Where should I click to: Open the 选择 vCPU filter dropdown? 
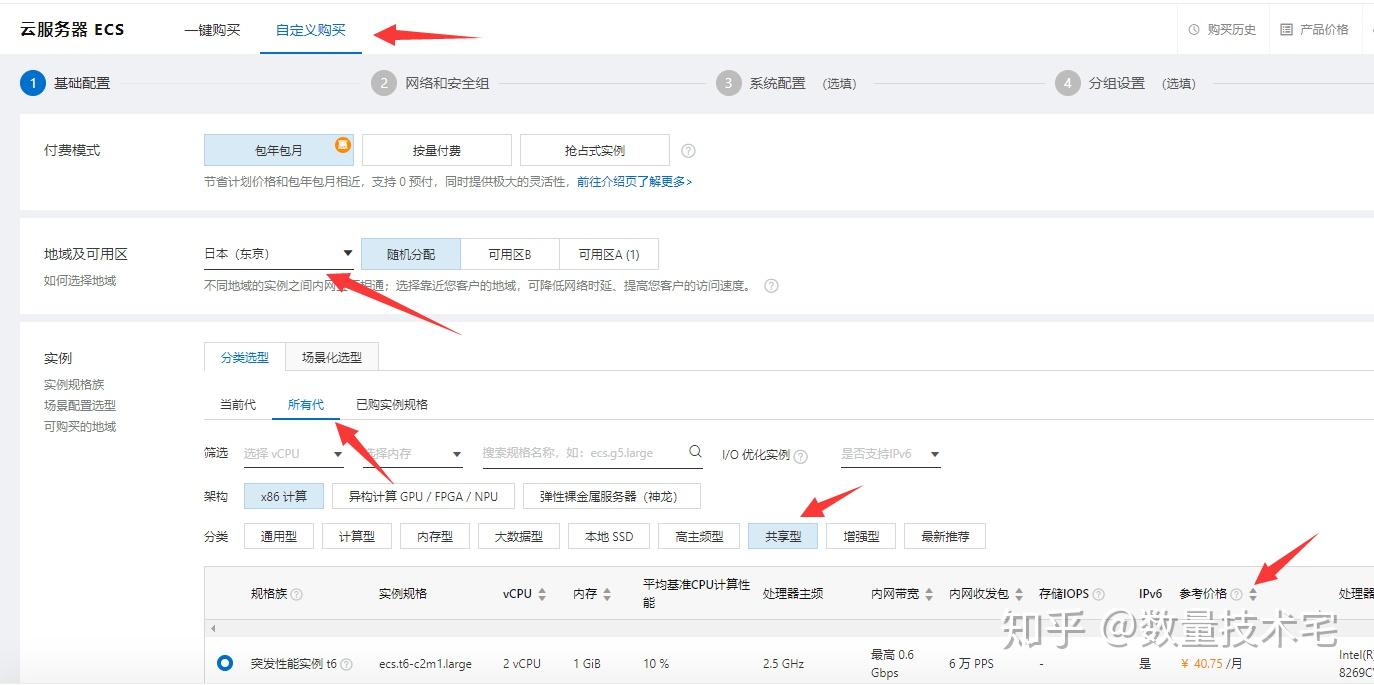click(x=294, y=454)
